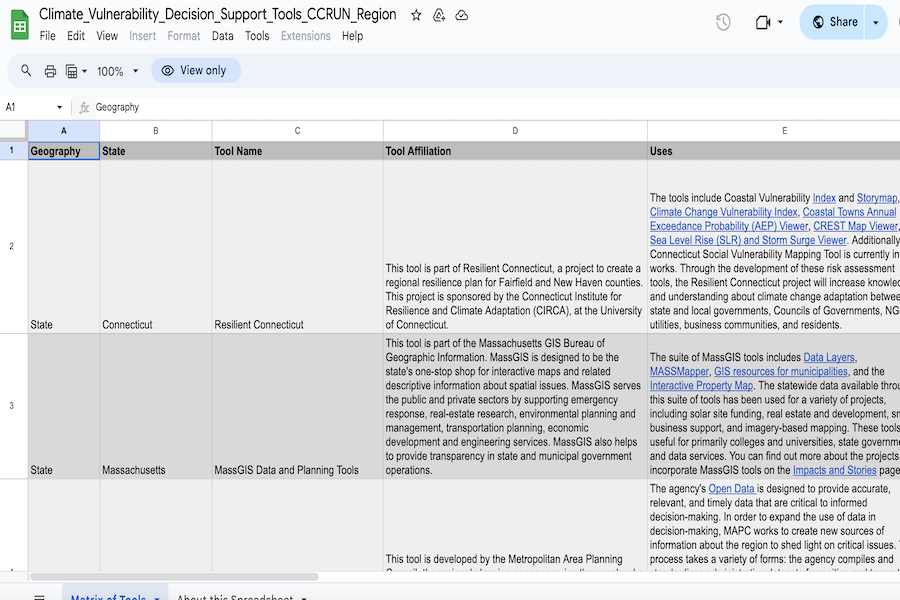Open the Share options dropdown arrow
The height and width of the screenshot is (600, 900).
tap(876, 22)
